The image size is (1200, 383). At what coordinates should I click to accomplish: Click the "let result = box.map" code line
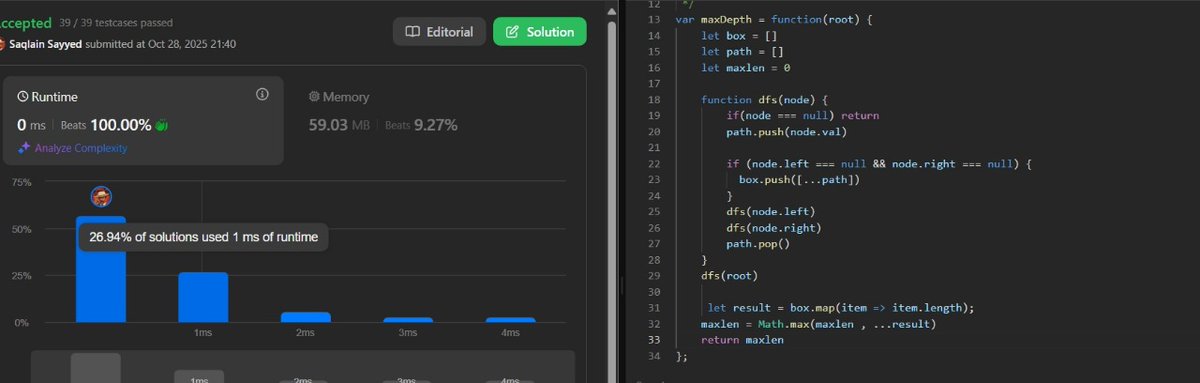841,308
